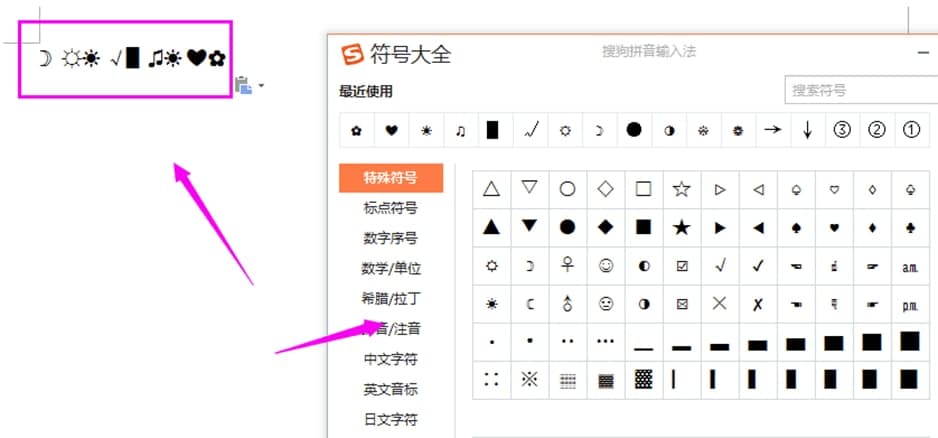
Task: Insert the frowning face symbol
Action: click(605, 304)
